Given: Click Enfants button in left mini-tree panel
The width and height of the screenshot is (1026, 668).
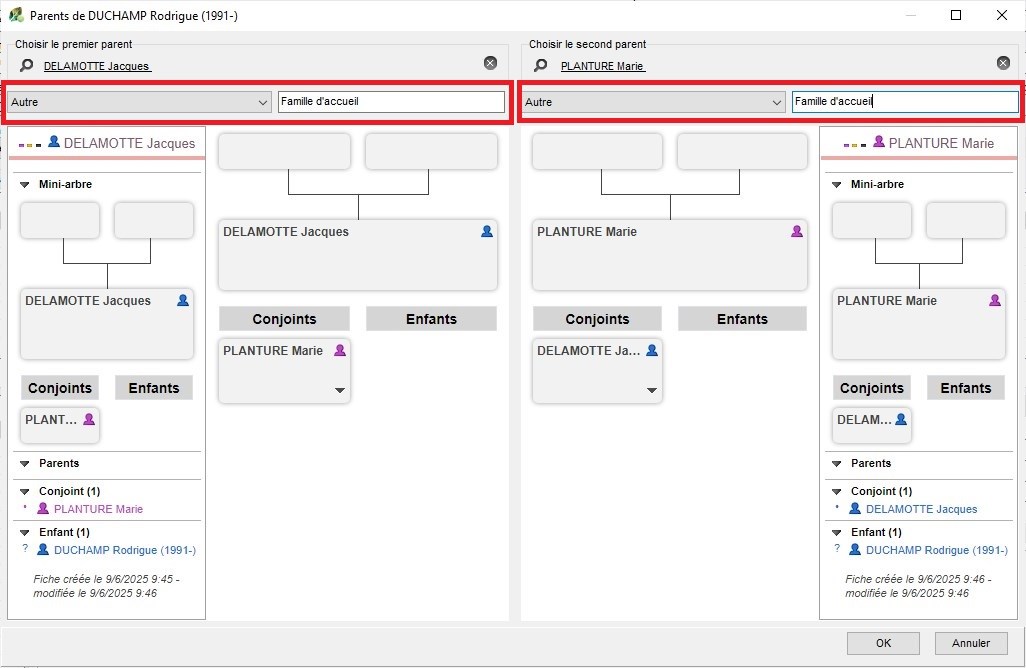Looking at the screenshot, I should click(154, 388).
